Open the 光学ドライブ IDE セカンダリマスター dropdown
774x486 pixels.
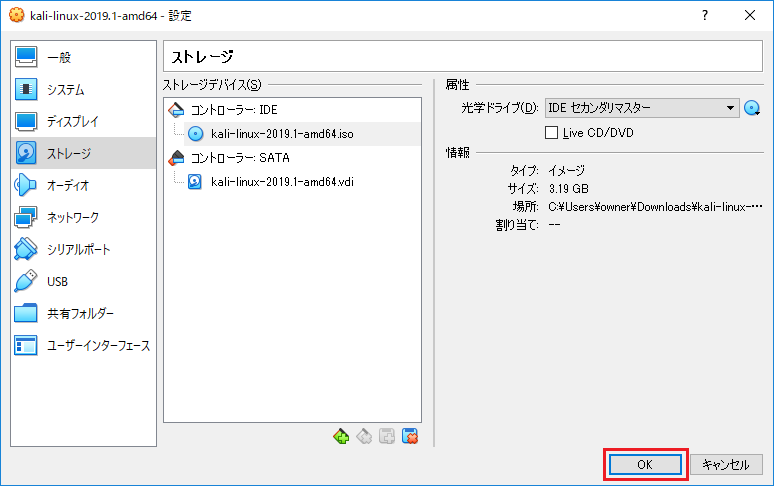[x=642, y=108]
